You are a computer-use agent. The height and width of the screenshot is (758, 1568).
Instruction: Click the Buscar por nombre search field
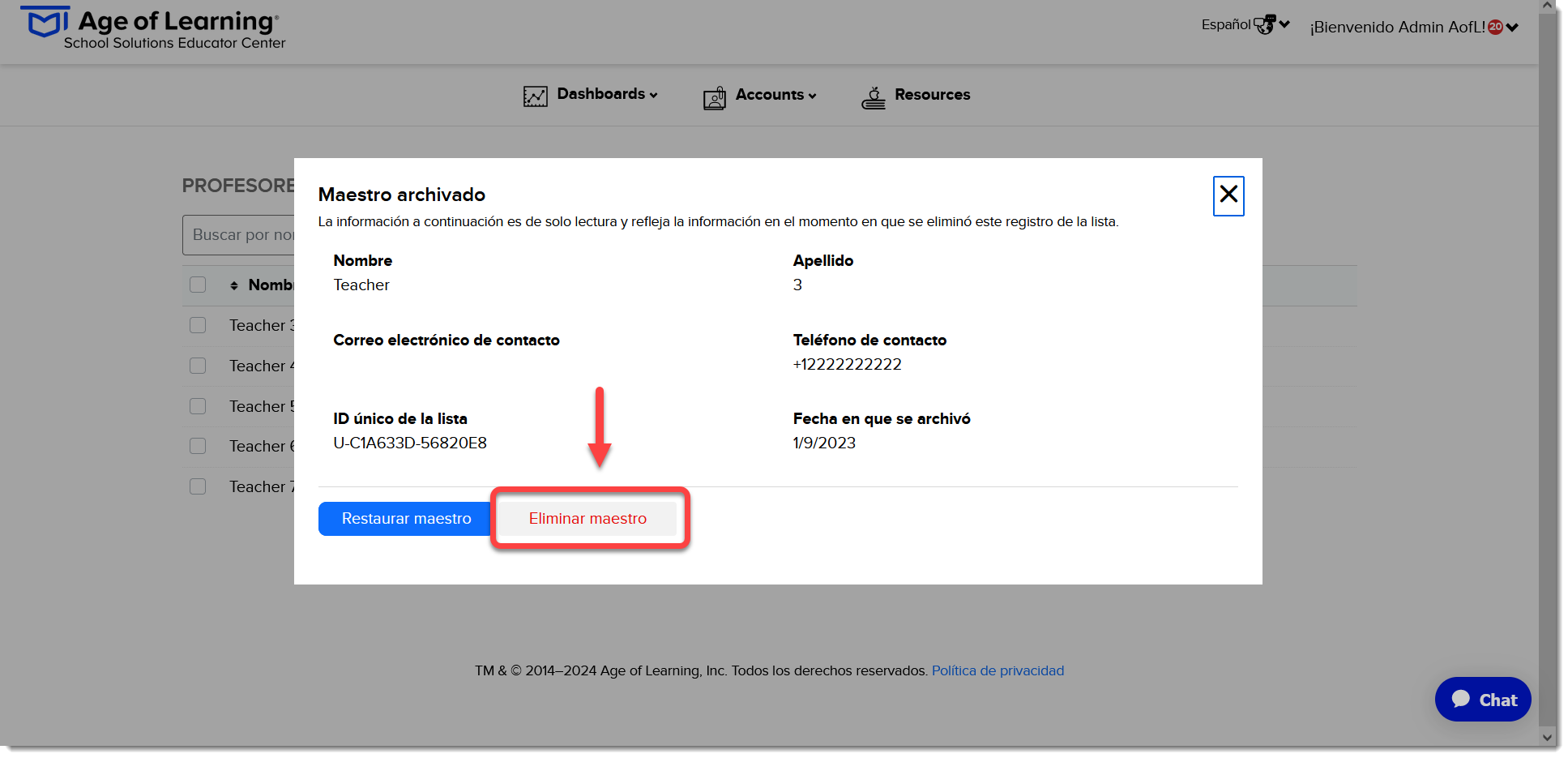[239, 235]
